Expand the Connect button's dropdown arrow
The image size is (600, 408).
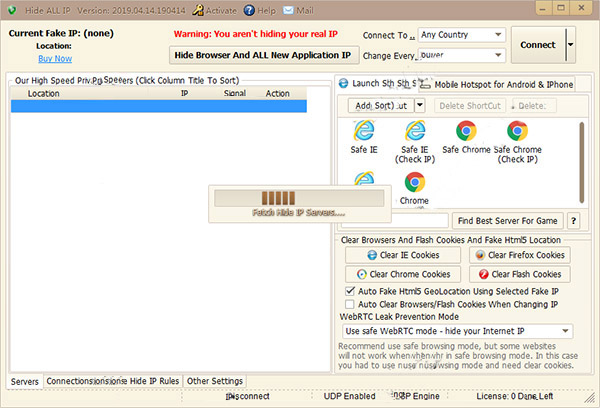pos(570,45)
